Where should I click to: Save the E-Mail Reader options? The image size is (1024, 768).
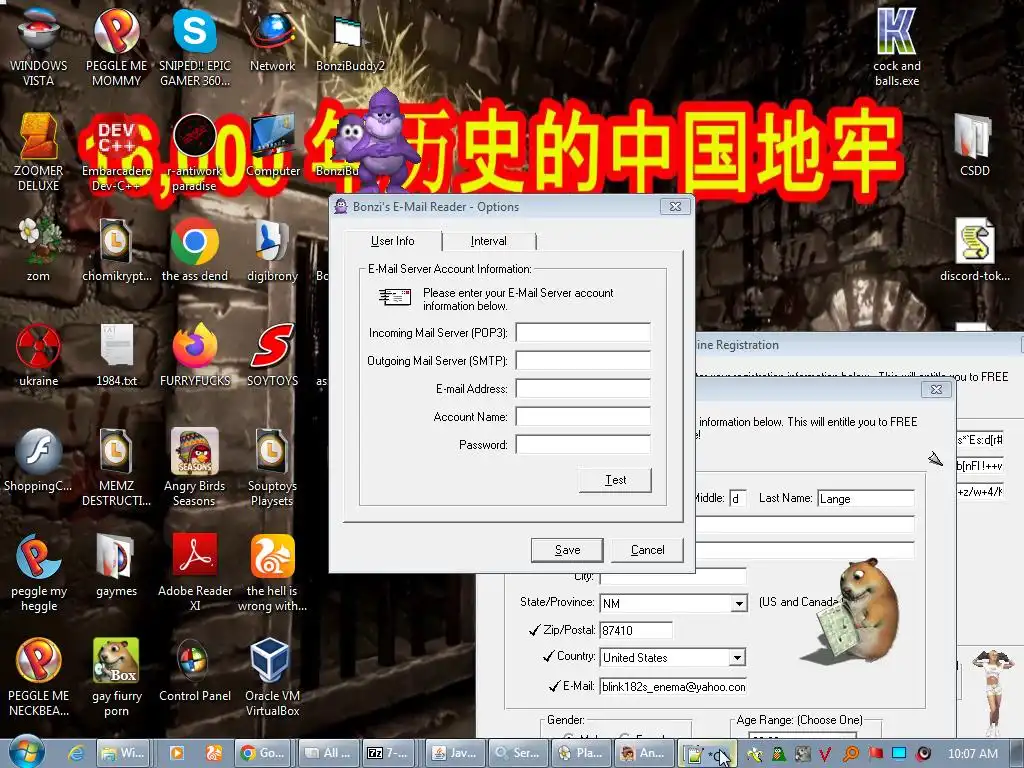pyautogui.click(x=567, y=550)
